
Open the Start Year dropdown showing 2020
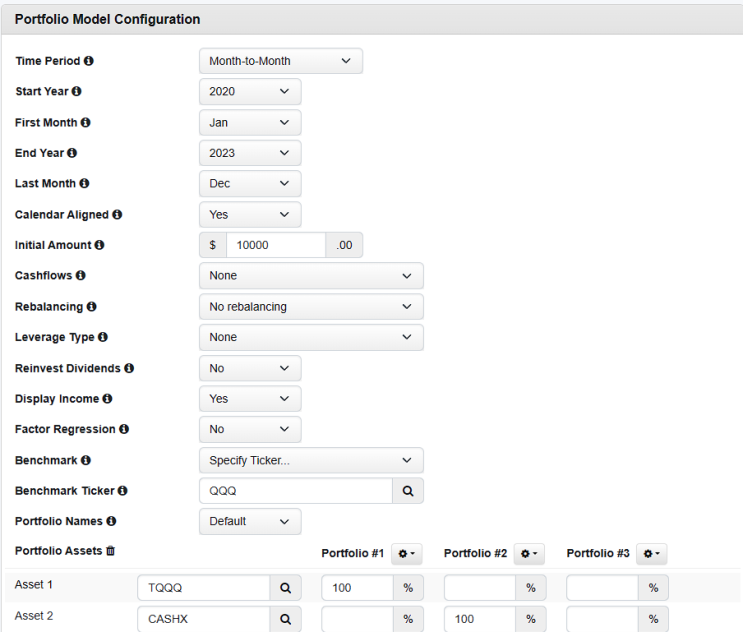click(250, 91)
